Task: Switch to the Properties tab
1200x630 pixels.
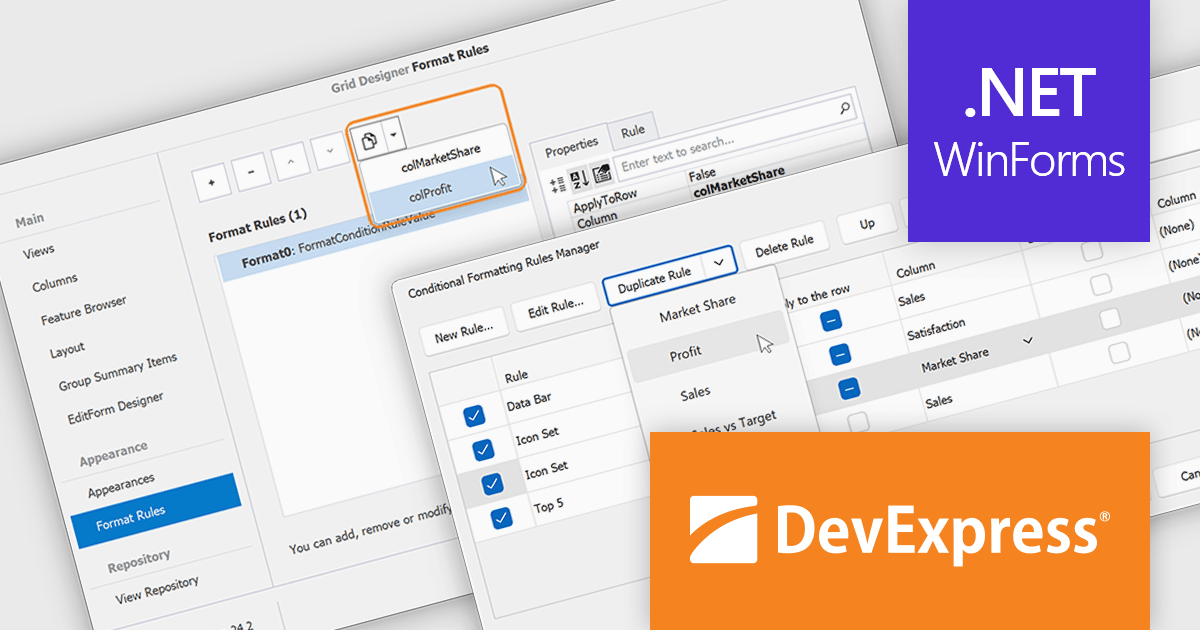Action: 571,146
